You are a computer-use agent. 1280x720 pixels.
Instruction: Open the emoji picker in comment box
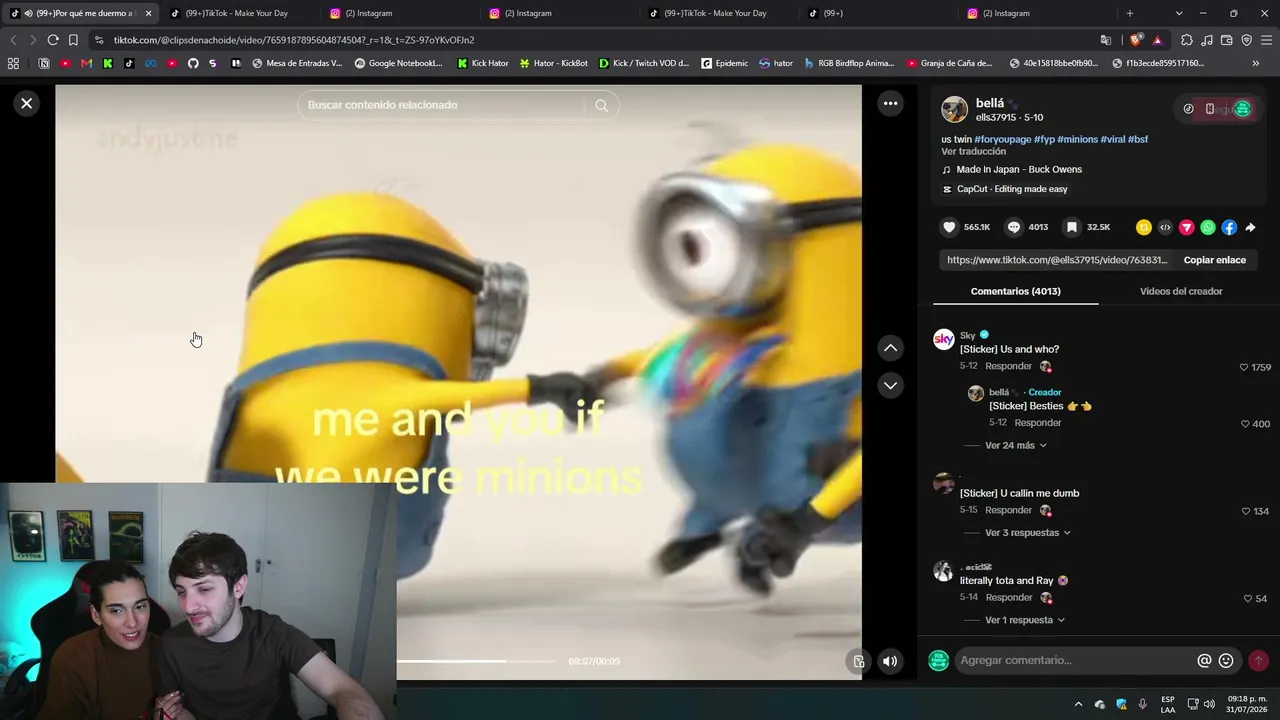pos(1226,660)
